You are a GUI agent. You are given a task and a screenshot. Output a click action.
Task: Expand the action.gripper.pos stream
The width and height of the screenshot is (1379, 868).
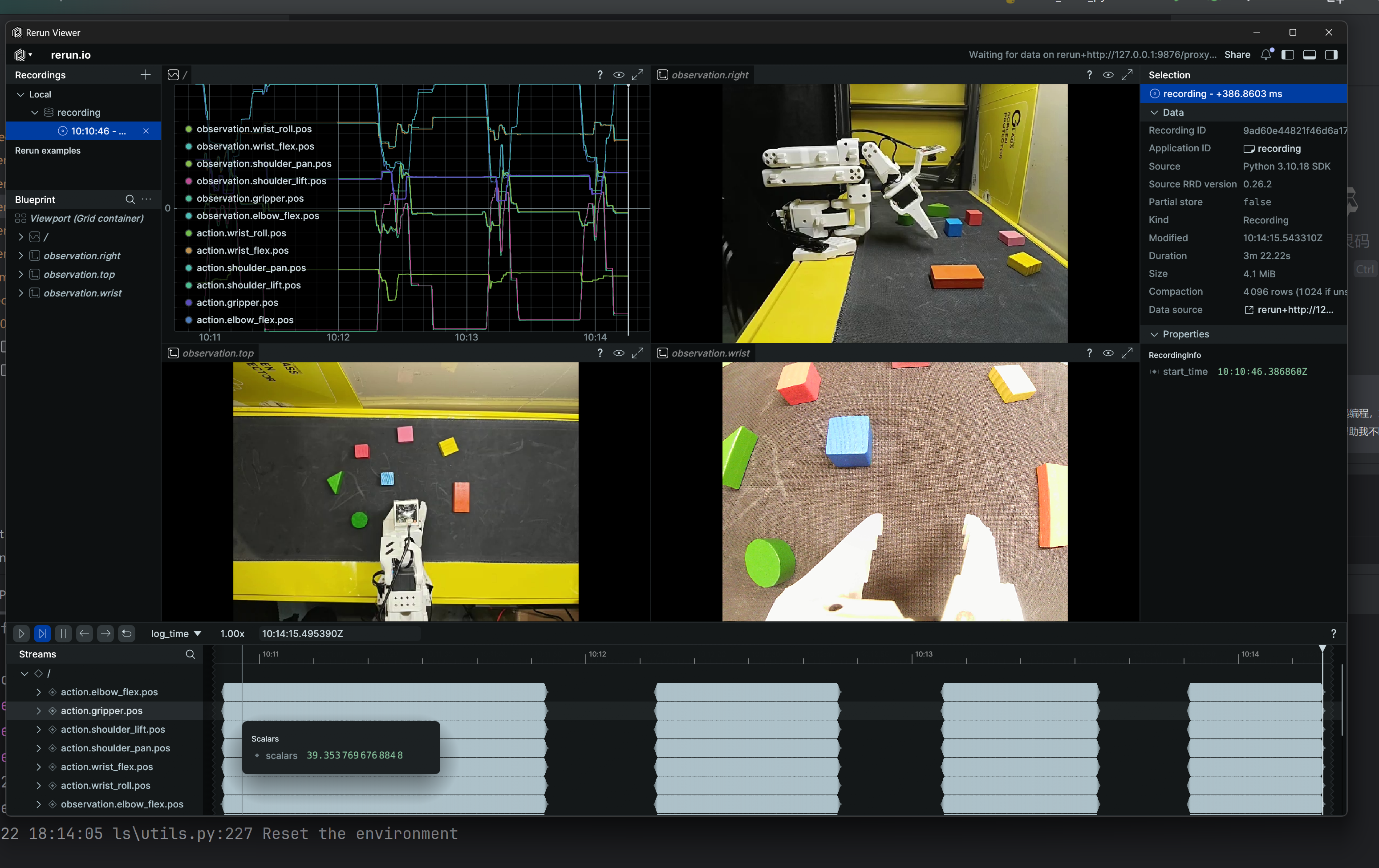point(38,710)
